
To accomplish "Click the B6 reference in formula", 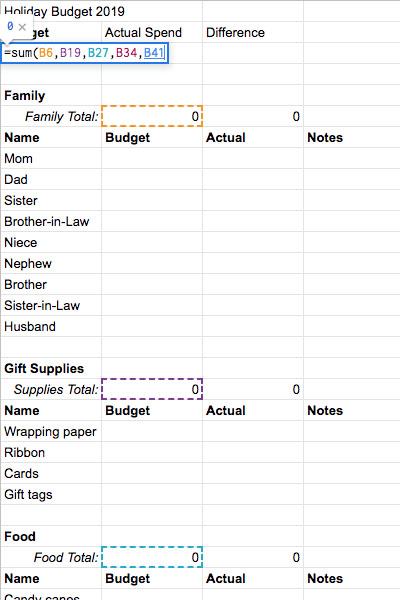I will [x=46, y=53].
